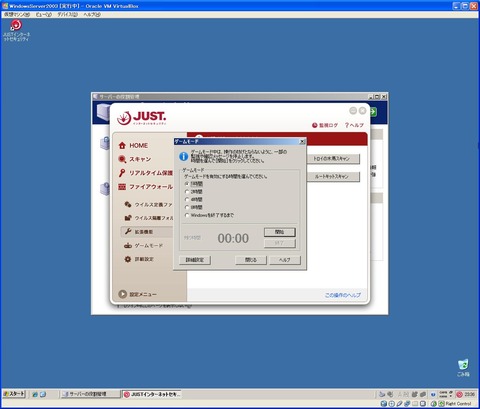Image resolution: width=480 pixels, height=409 pixels.
Task: Click the blue information icon in dialog
Action: point(184,156)
